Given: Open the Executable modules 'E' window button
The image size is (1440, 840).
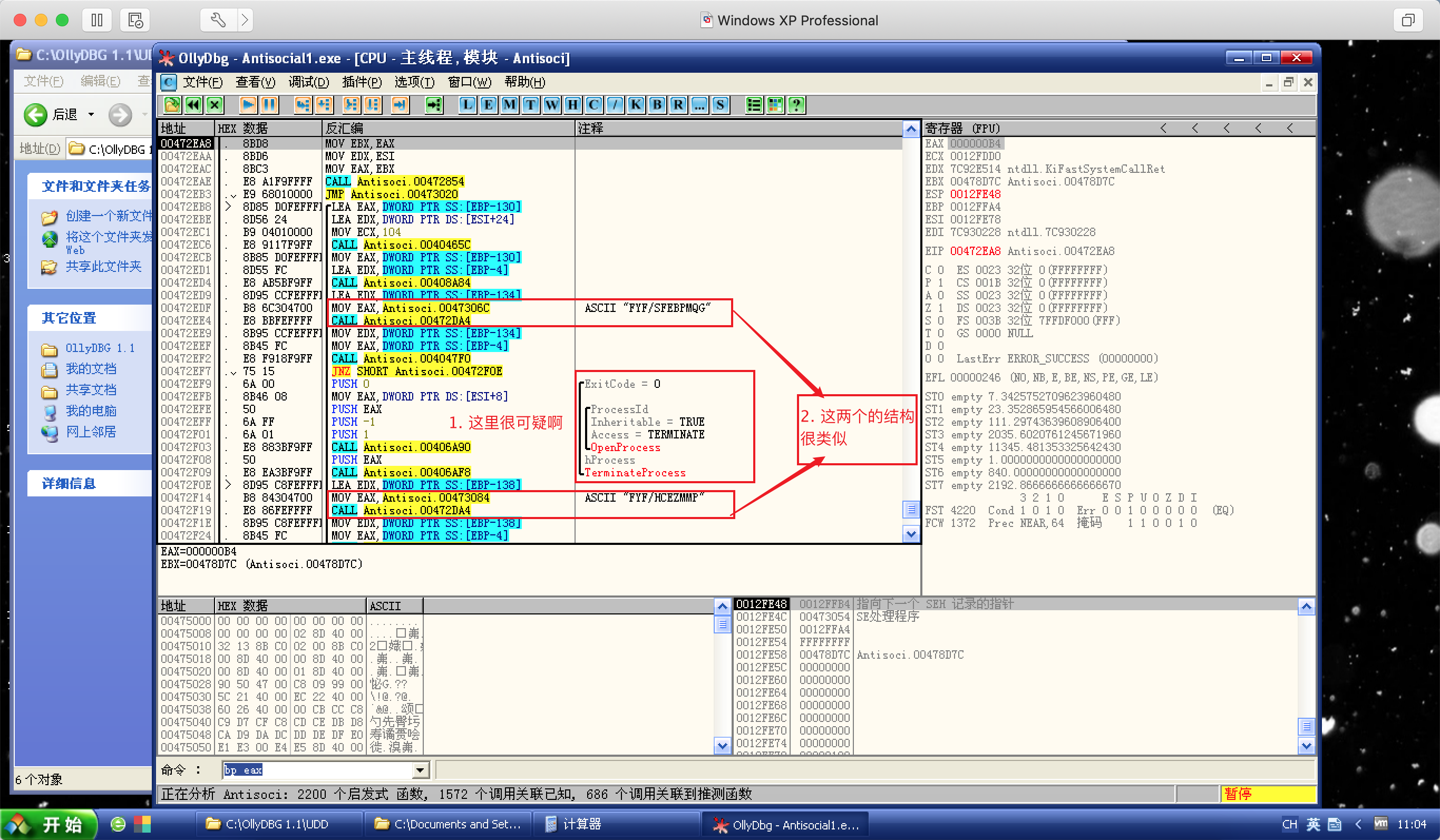Looking at the screenshot, I should pos(489,104).
